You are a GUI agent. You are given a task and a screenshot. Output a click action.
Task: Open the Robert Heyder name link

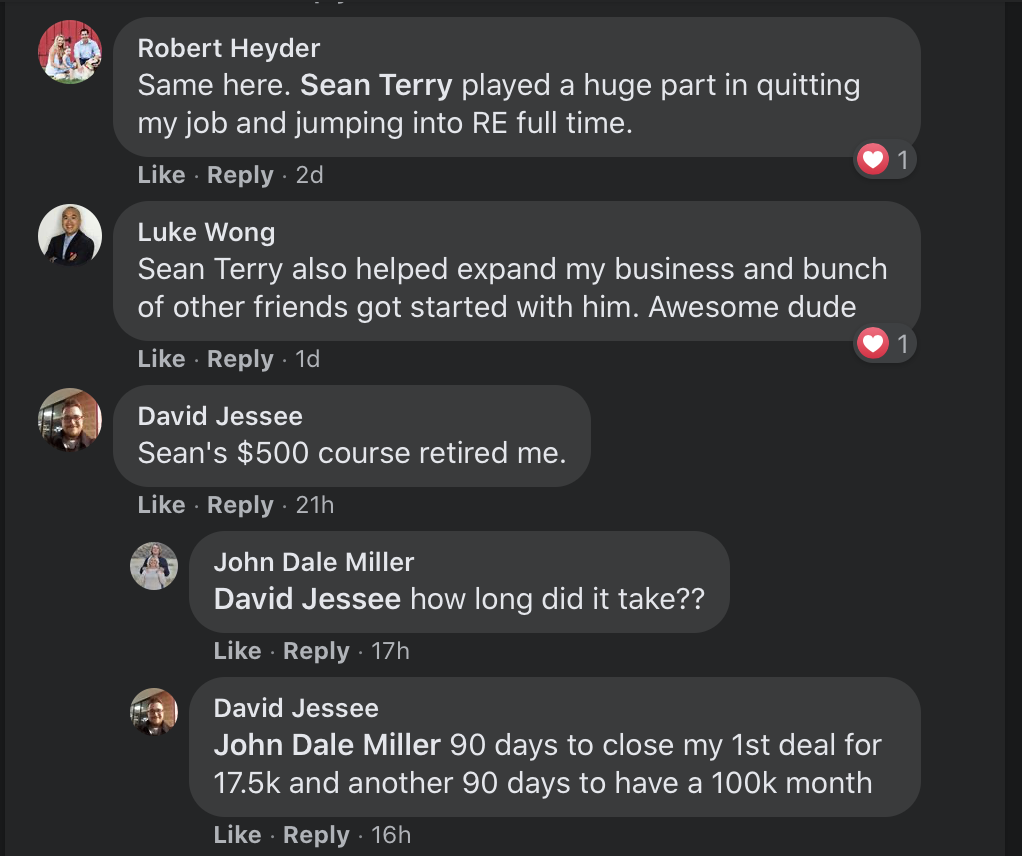point(229,48)
